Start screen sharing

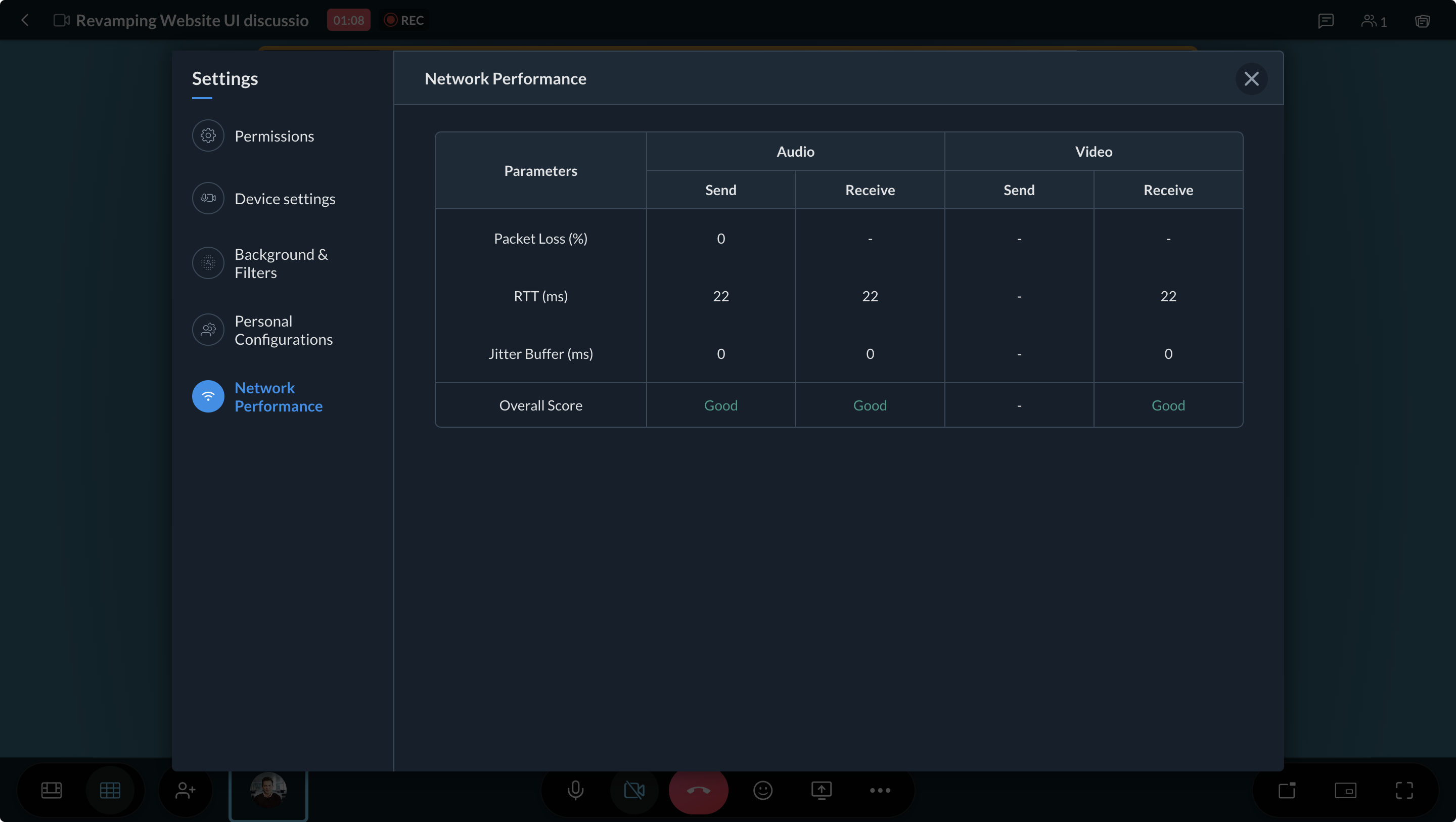821,790
